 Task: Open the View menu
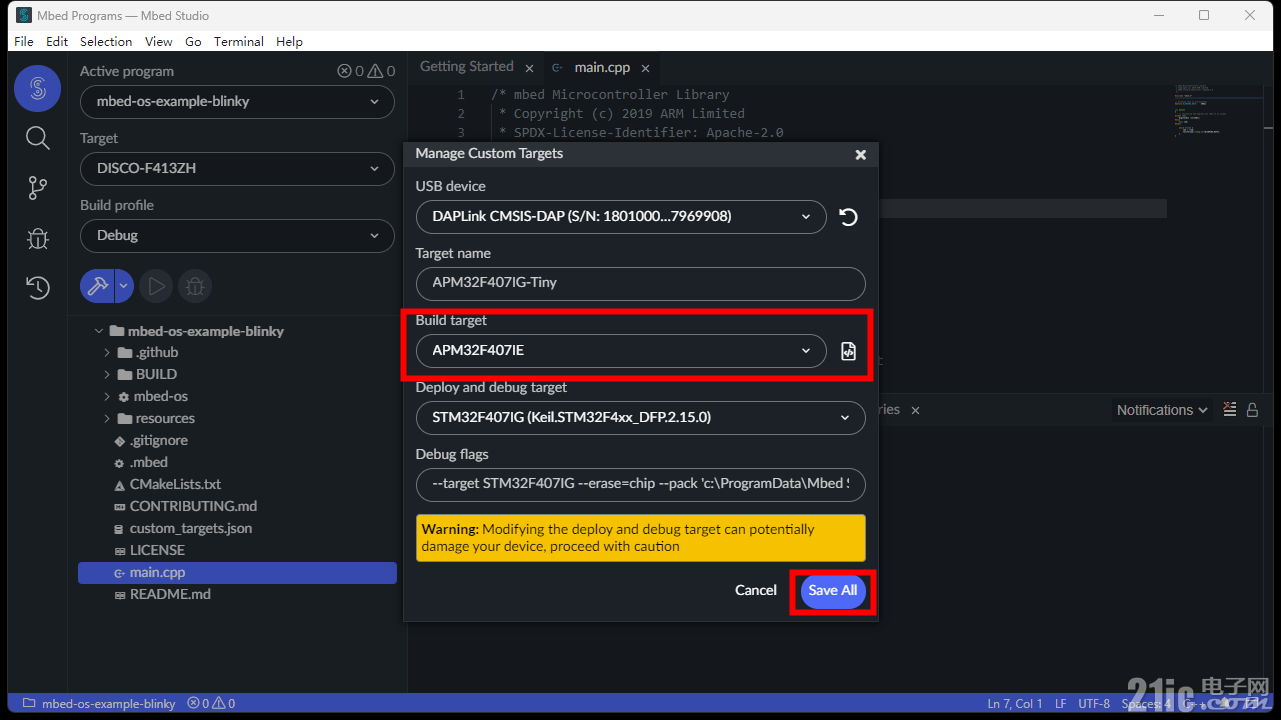coord(159,41)
